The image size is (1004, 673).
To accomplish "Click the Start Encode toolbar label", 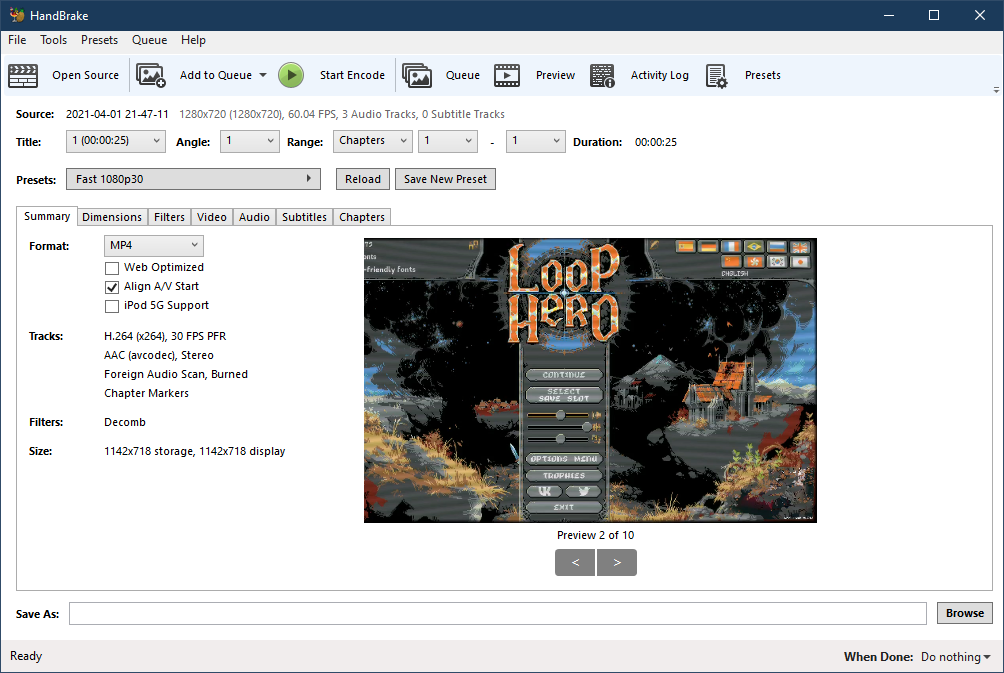I will [352, 76].
